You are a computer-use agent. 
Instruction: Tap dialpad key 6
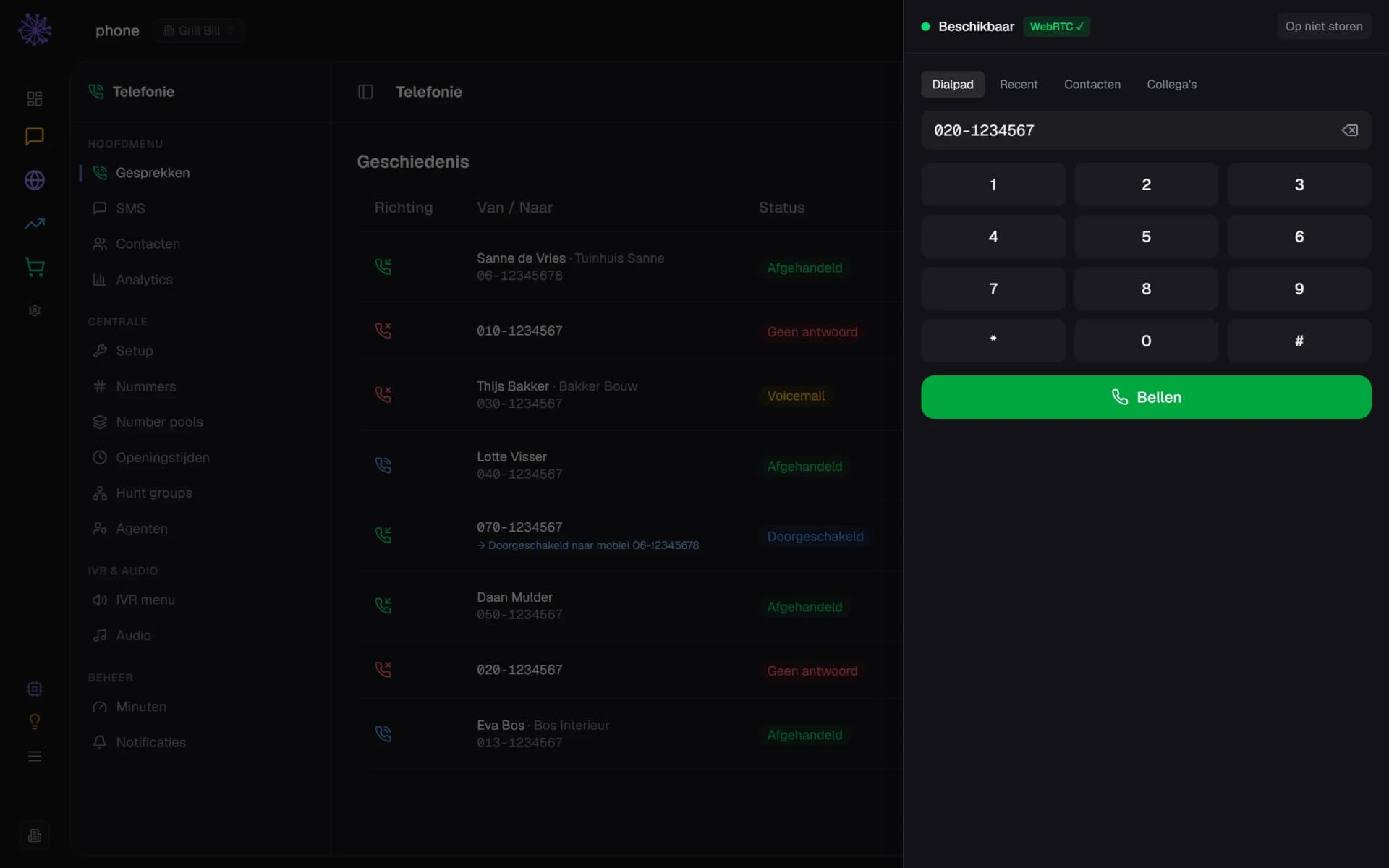1299,237
